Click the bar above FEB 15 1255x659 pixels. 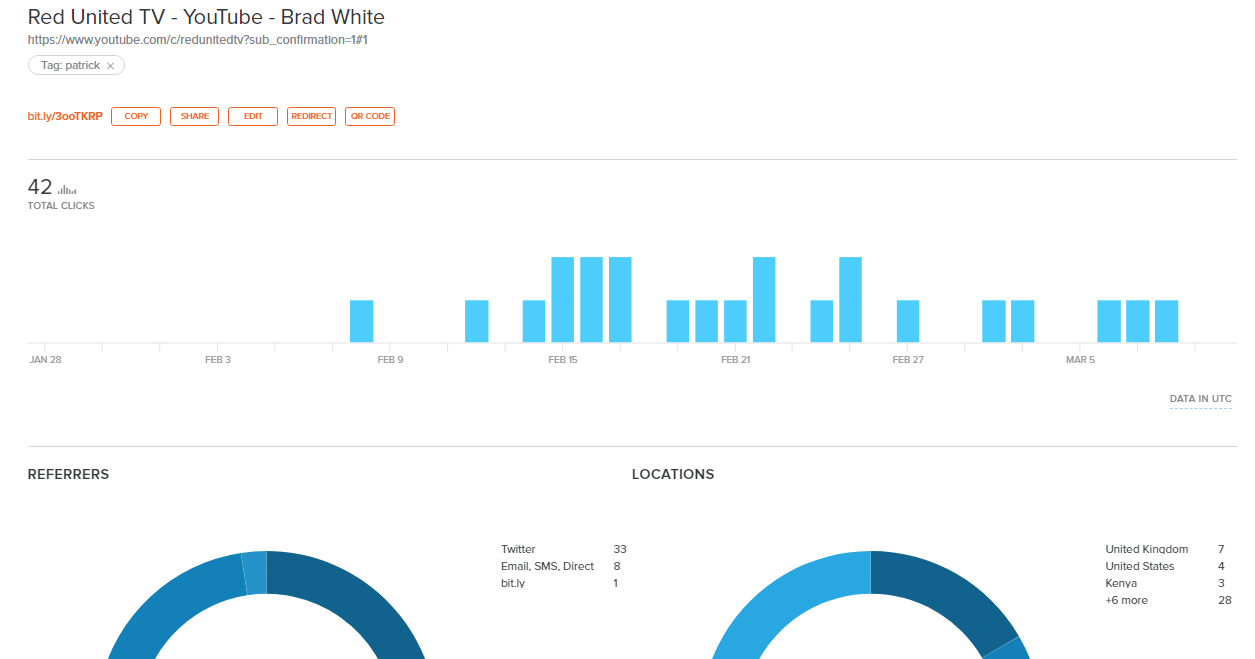click(x=563, y=300)
